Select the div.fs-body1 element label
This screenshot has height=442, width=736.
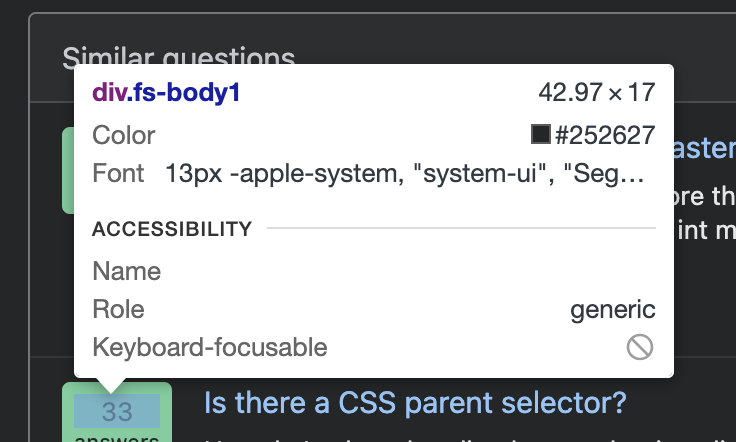coord(166,92)
